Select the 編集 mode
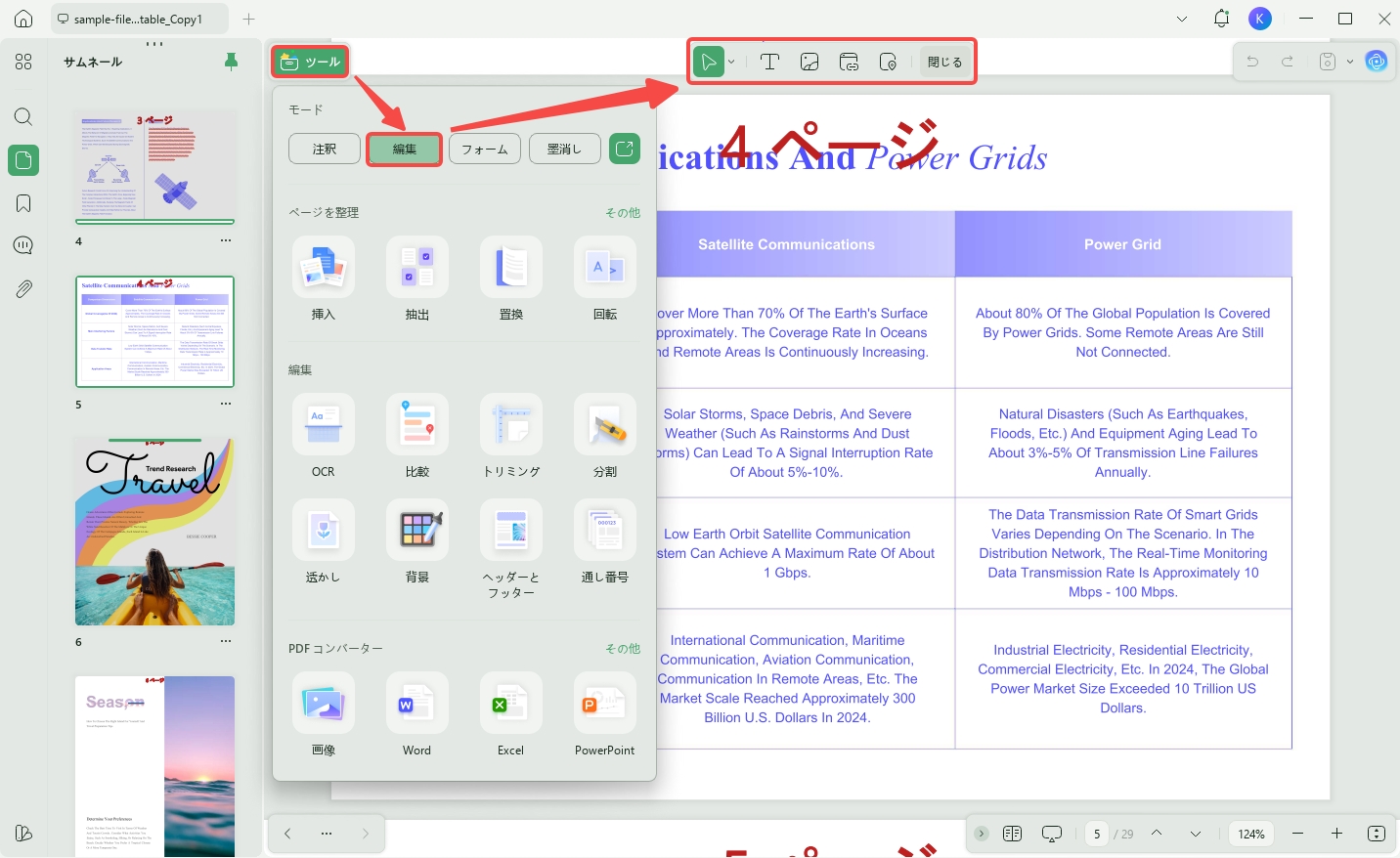The width and height of the screenshot is (1400, 858). click(405, 149)
